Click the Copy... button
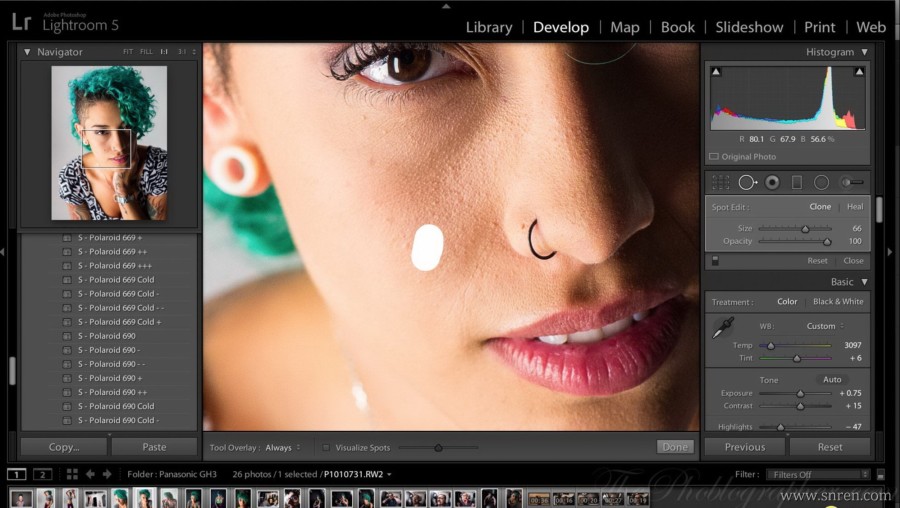900x508 pixels. 64,447
